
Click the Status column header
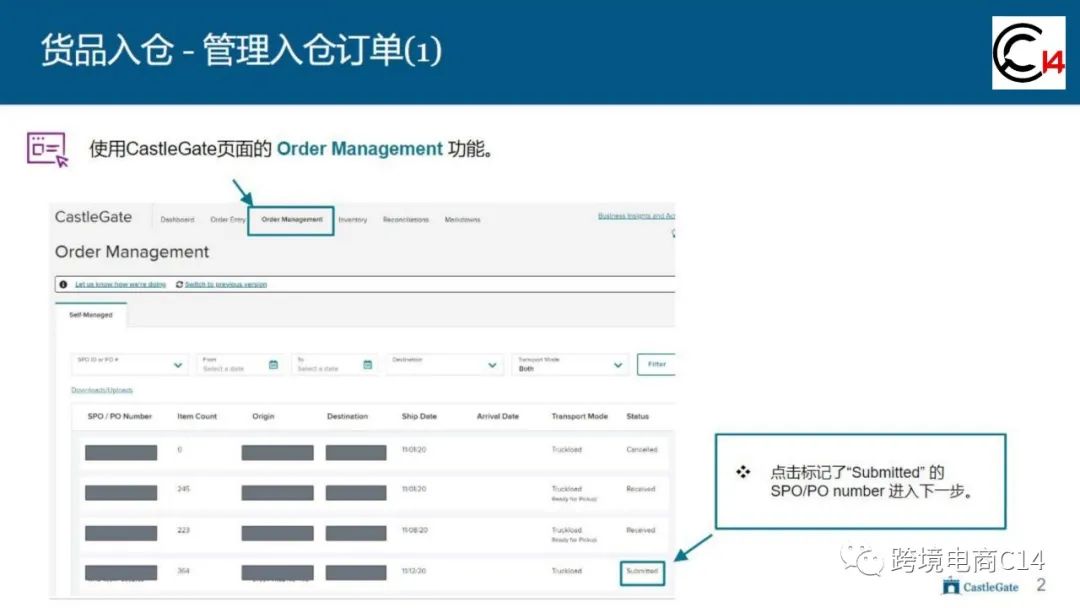(638, 417)
